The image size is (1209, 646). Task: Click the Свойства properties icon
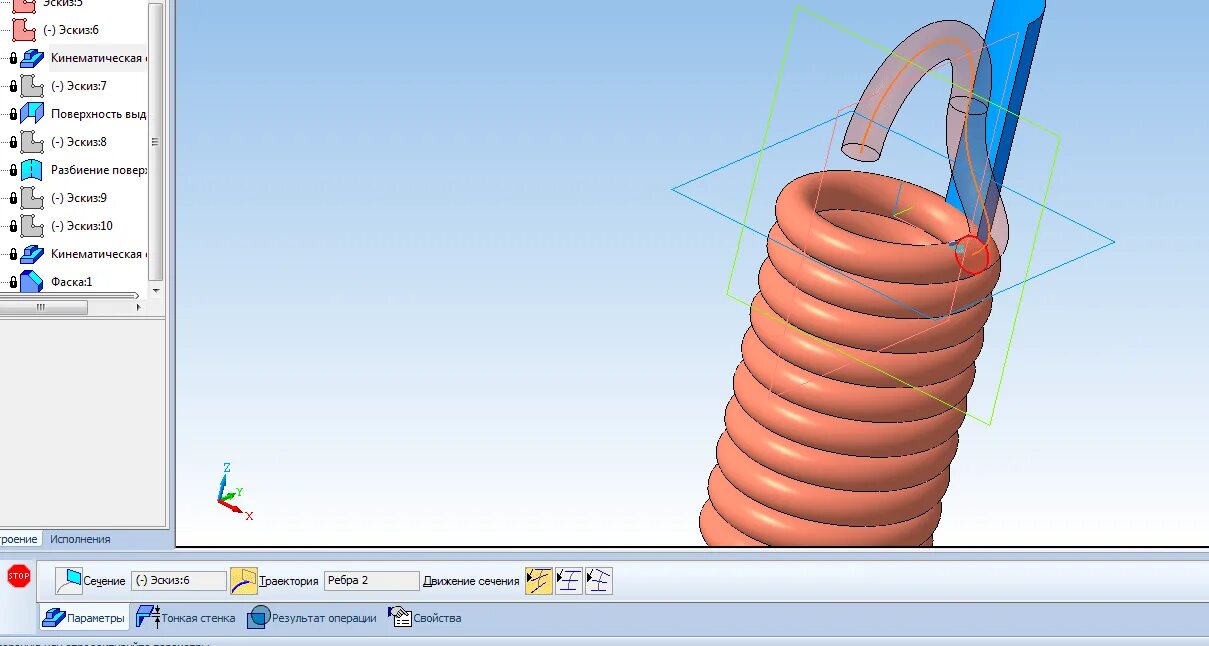[400, 617]
